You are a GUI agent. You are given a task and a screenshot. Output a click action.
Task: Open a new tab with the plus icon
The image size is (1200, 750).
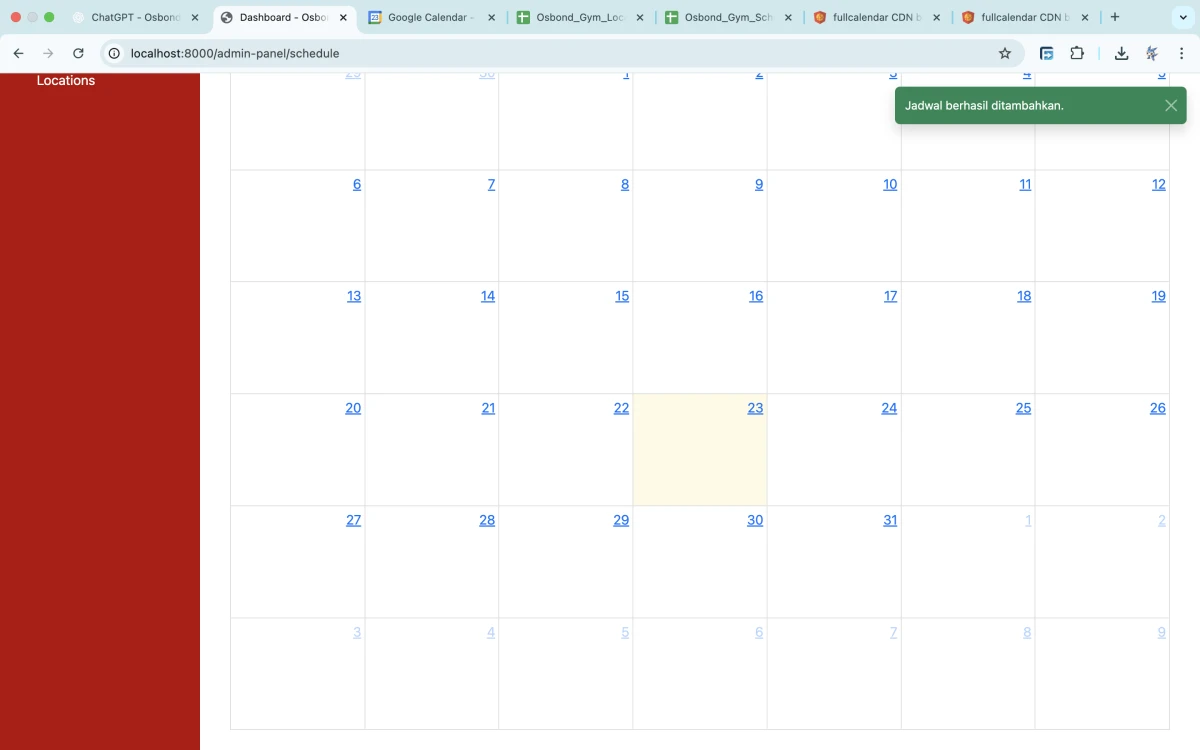click(x=1115, y=17)
